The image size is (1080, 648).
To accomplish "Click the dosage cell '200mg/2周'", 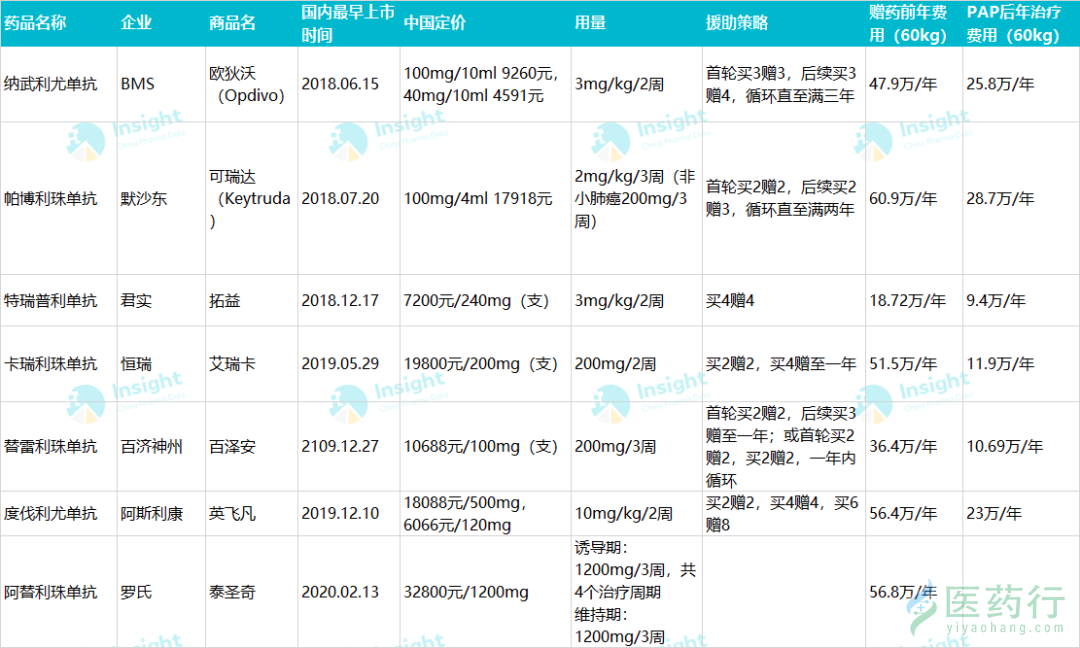I will [x=616, y=364].
